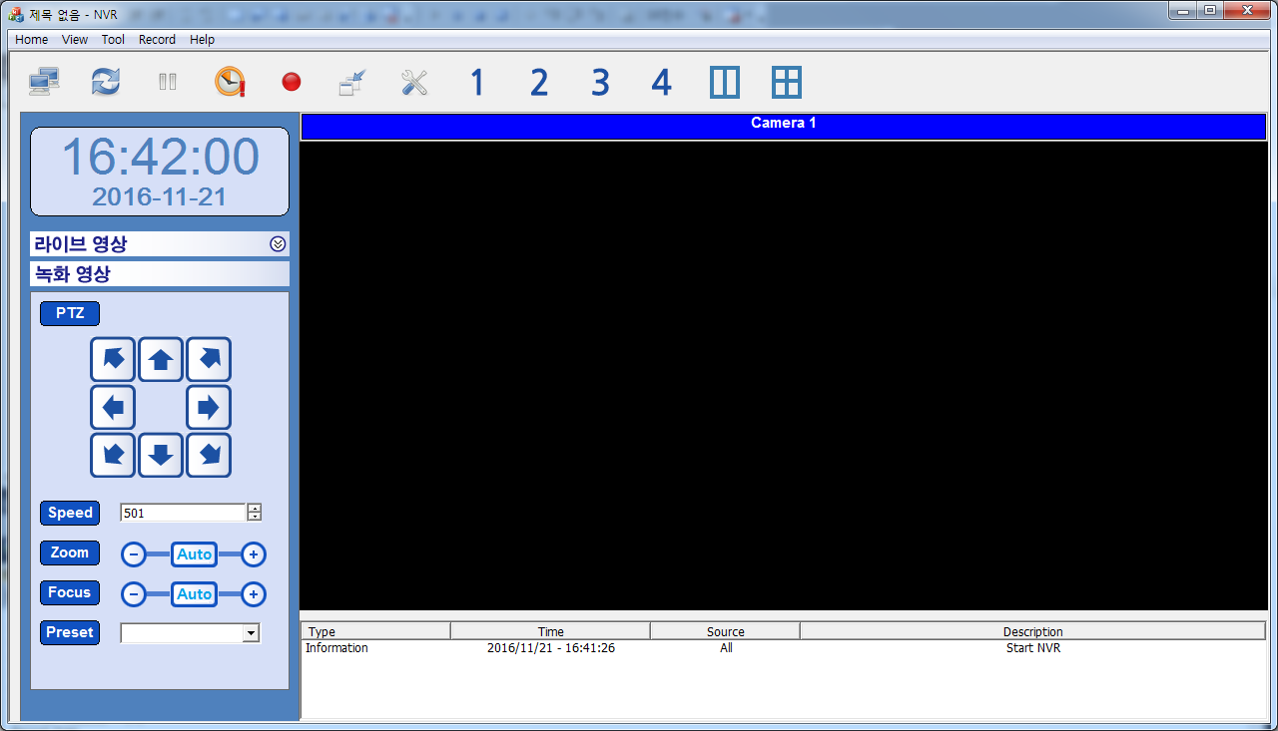The image size is (1278, 731).
Task: Toggle Auto zoom mode
Action: (x=194, y=554)
